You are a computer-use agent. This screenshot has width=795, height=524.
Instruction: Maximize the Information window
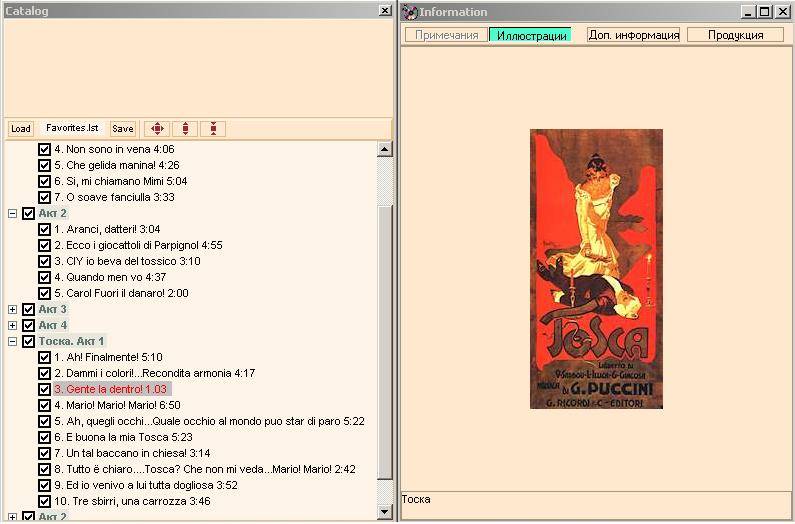765,12
